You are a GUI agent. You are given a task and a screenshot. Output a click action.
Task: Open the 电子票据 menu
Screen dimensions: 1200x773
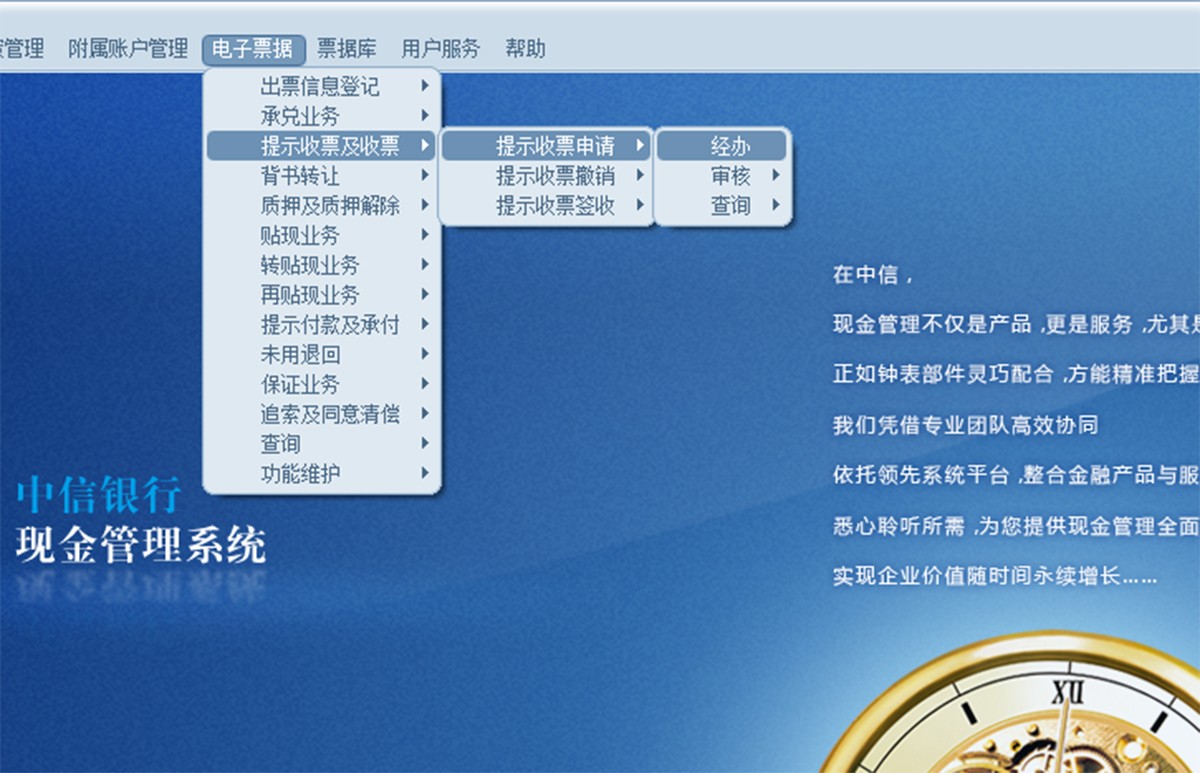253,48
